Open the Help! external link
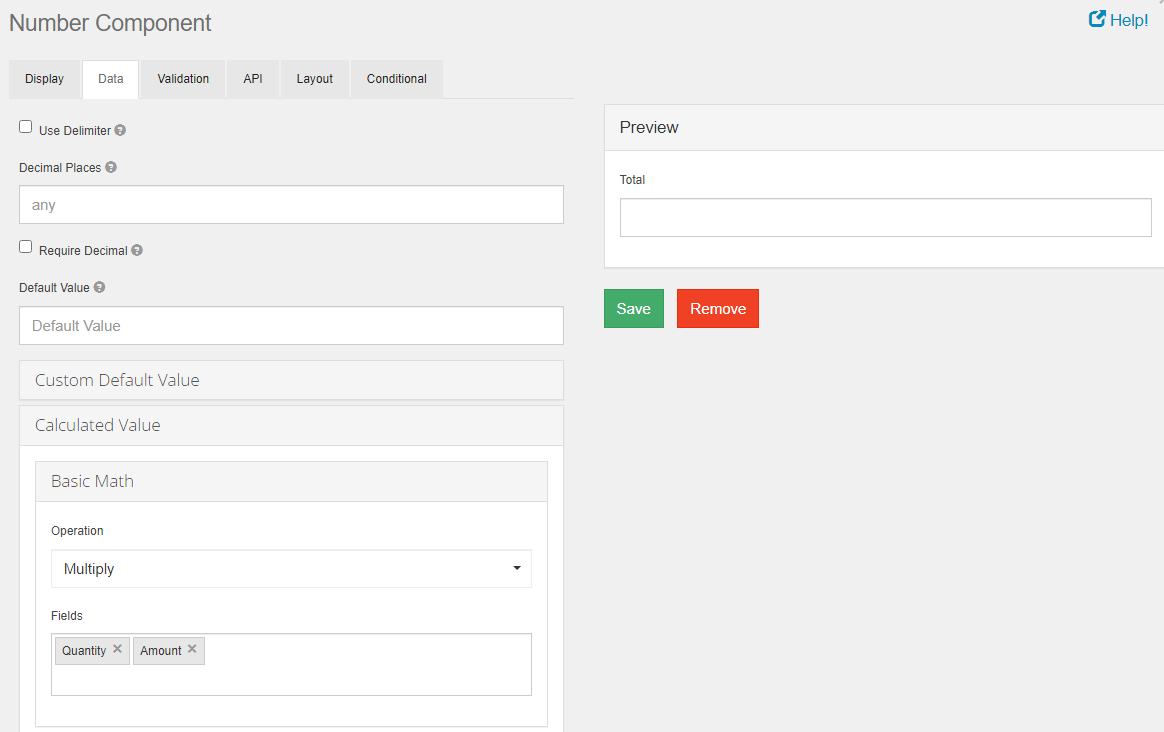Screen dimensions: 1164x732 pyautogui.click(x=1118, y=20)
